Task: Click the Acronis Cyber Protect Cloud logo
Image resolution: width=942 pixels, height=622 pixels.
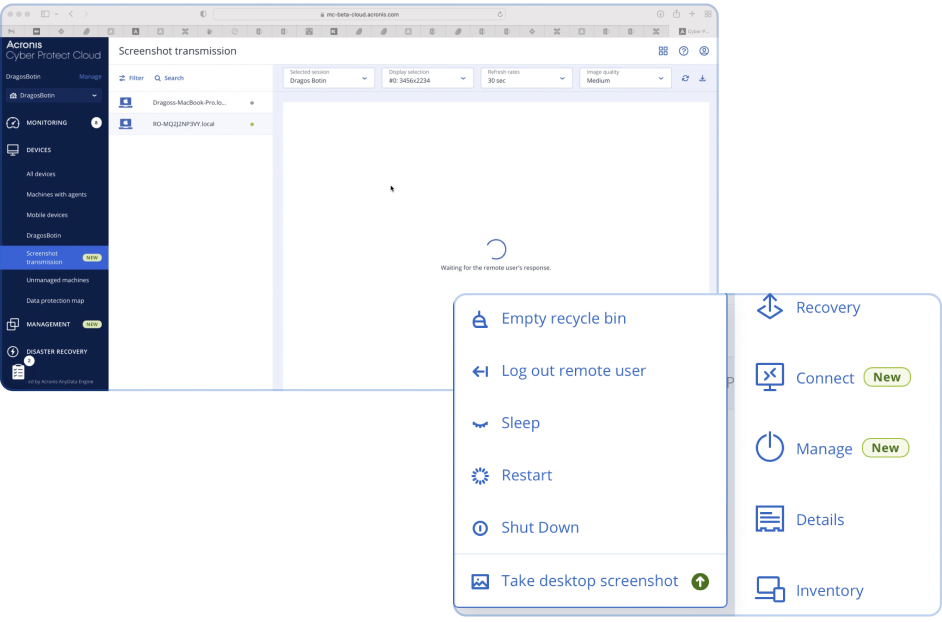Action: tap(53, 50)
